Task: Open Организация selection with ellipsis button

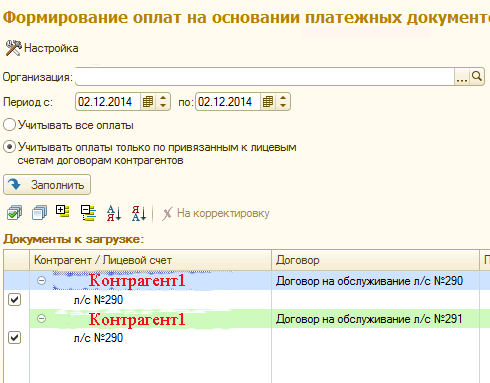Action: (x=462, y=77)
